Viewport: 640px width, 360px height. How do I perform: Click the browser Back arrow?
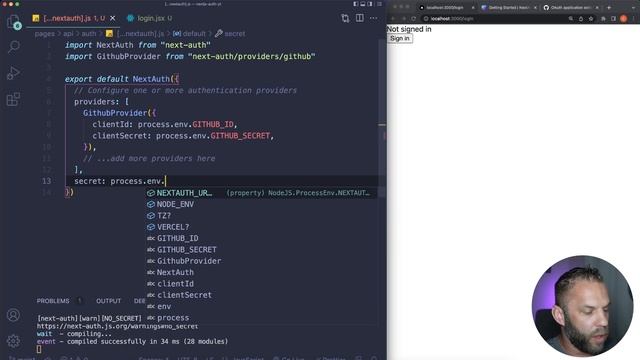(x=393, y=18)
